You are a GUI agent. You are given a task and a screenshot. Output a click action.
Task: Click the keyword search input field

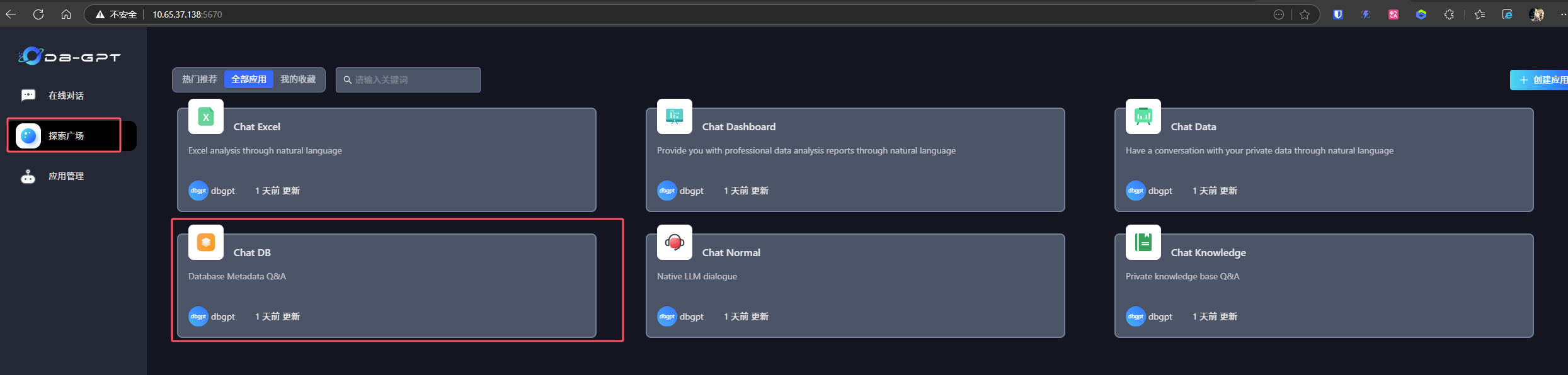408,80
